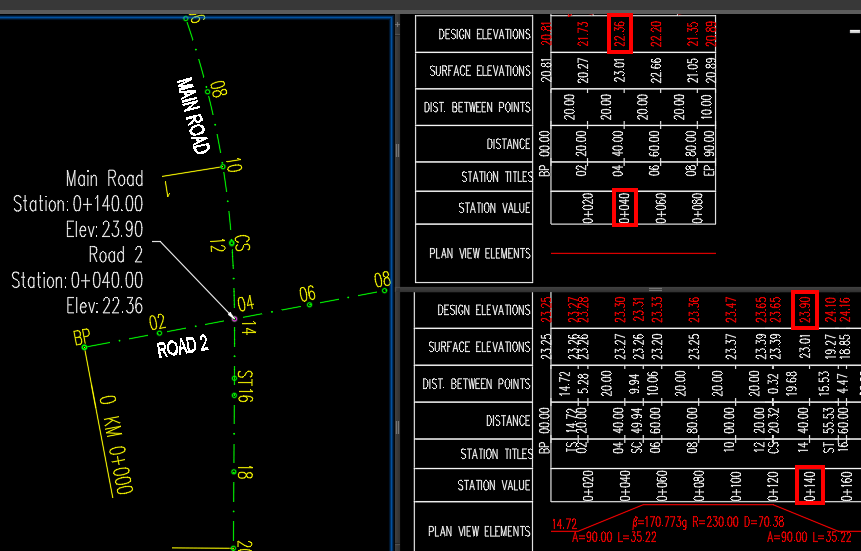The image size is (861, 551).
Task: Select the yellow CS label on Main Road
Action: tap(242, 243)
